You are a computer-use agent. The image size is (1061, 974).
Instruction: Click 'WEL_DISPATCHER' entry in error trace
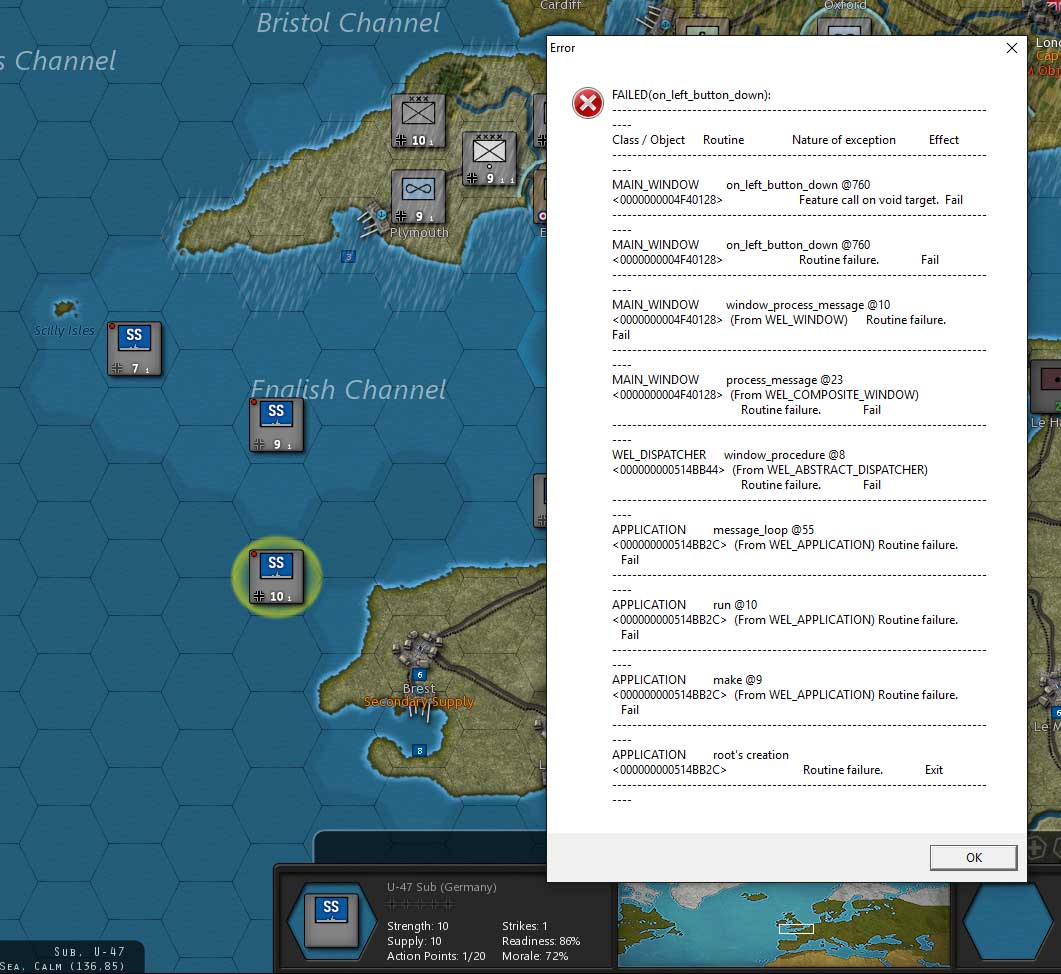coord(658,455)
